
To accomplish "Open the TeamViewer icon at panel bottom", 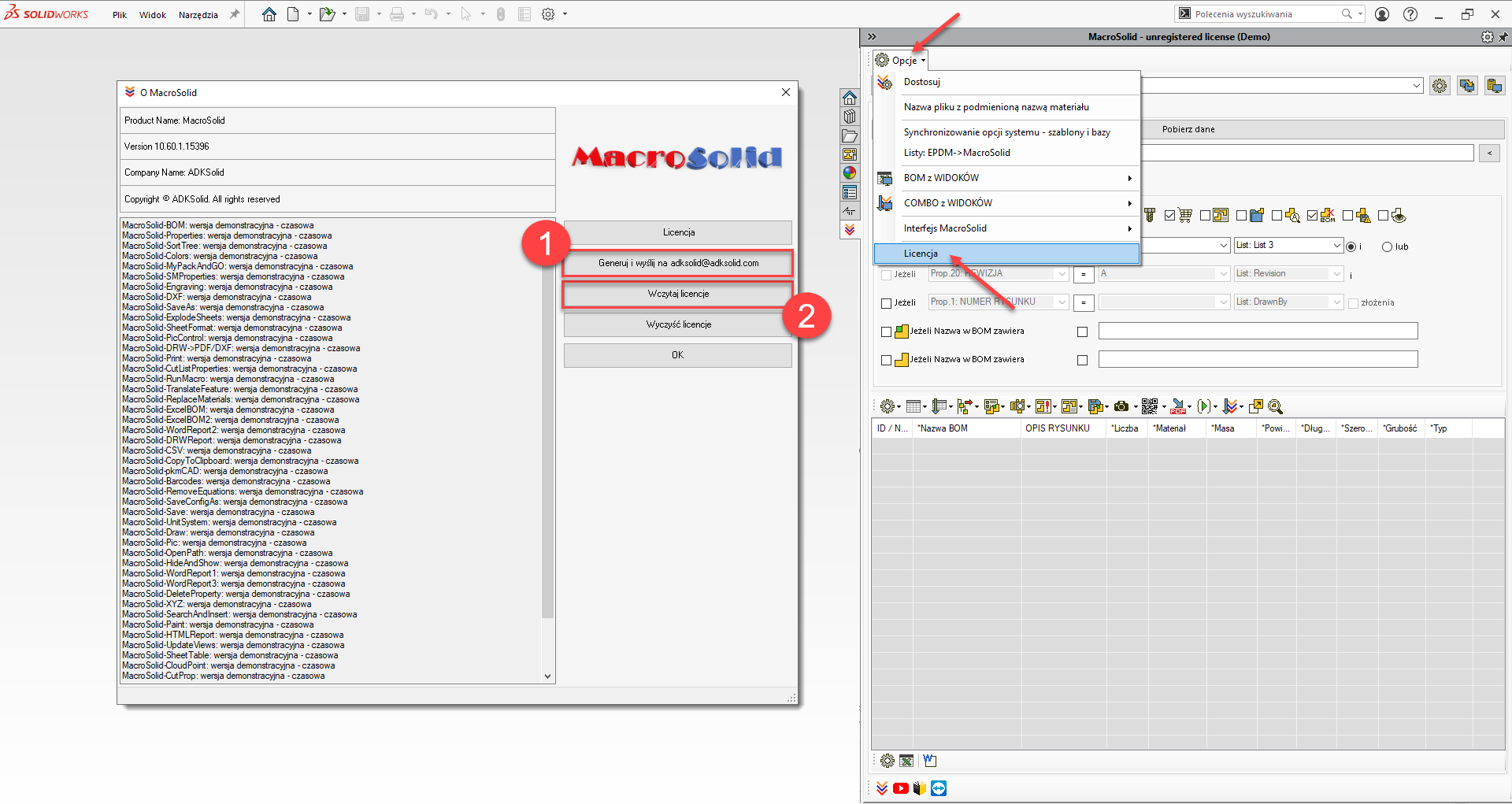I will pos(939,788).
